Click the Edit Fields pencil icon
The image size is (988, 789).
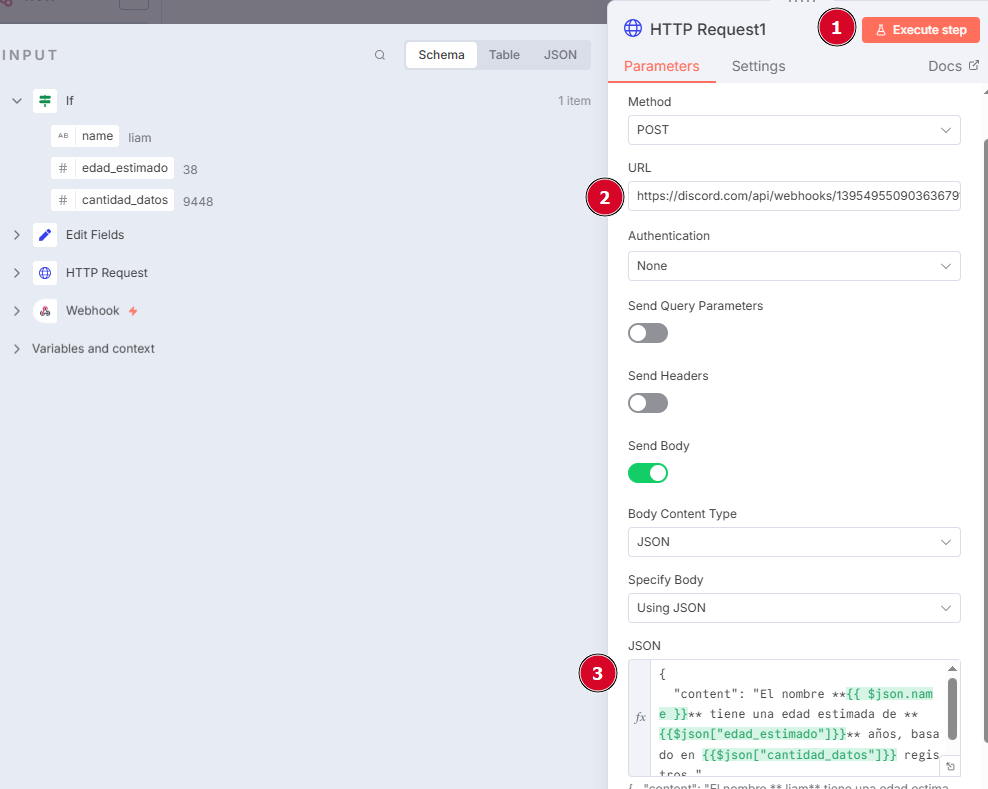45,235
